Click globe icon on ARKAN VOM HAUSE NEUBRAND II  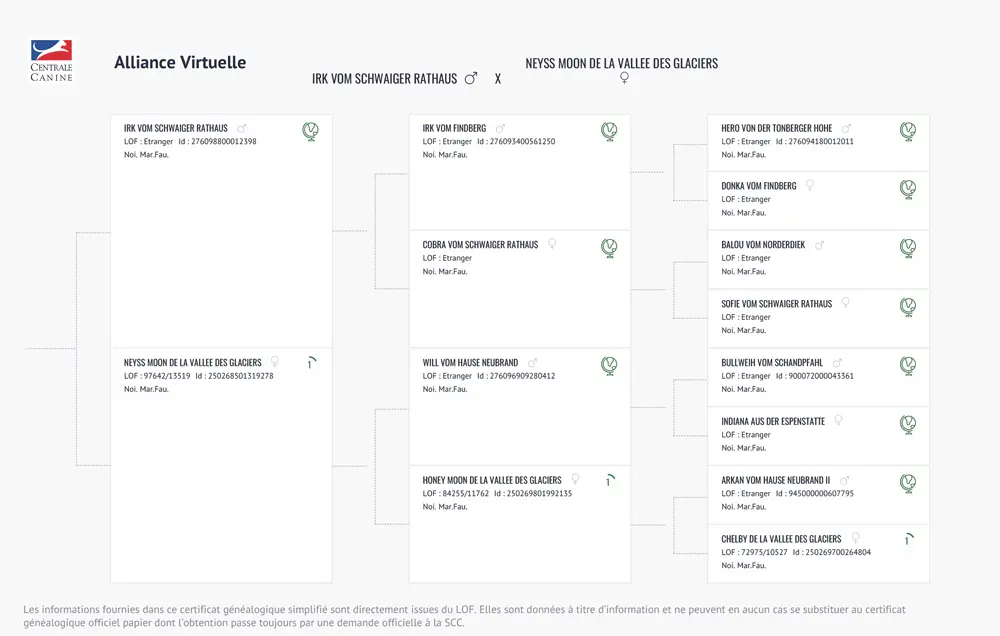click(908, 483)
